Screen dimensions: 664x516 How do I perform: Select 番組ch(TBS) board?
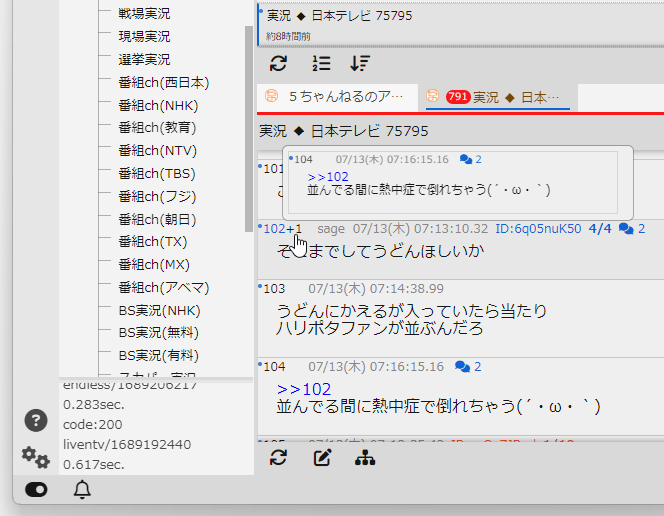coord(157,174)
